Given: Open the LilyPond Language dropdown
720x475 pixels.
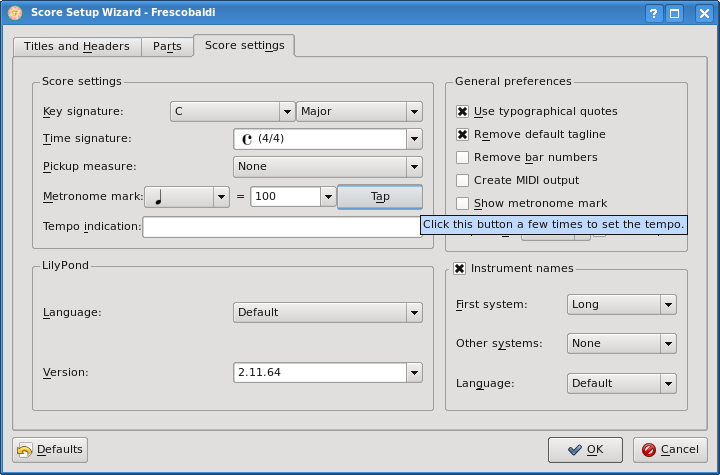Looking at the screenshot, I should click(328, 312).
